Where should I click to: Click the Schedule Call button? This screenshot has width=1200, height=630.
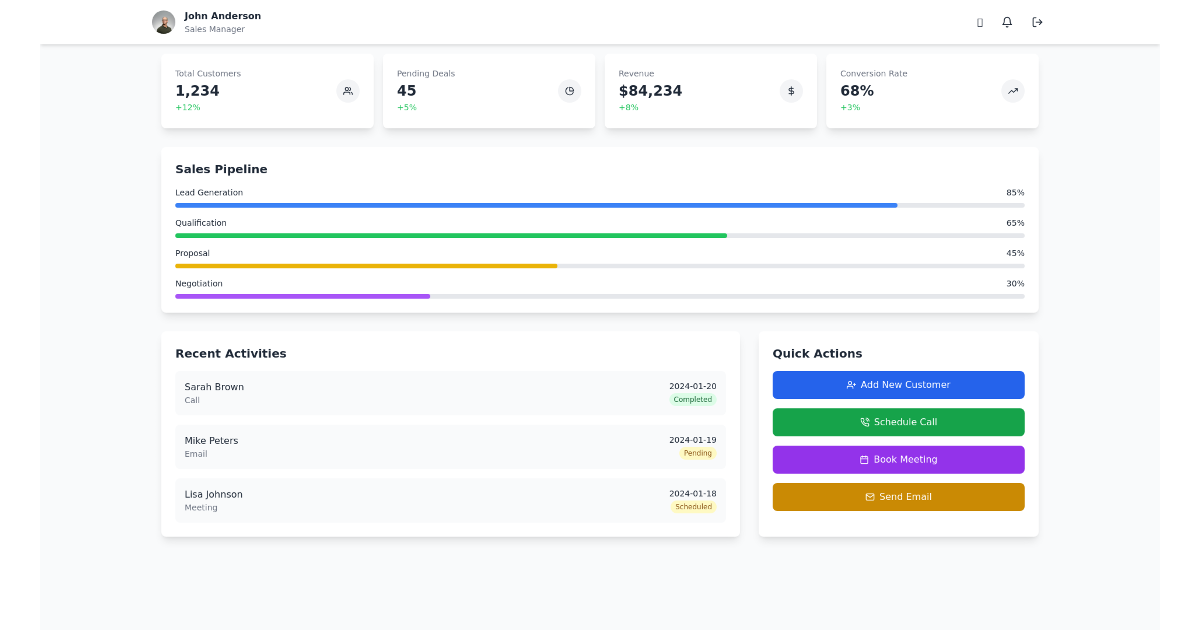click(x=898, y=422)
